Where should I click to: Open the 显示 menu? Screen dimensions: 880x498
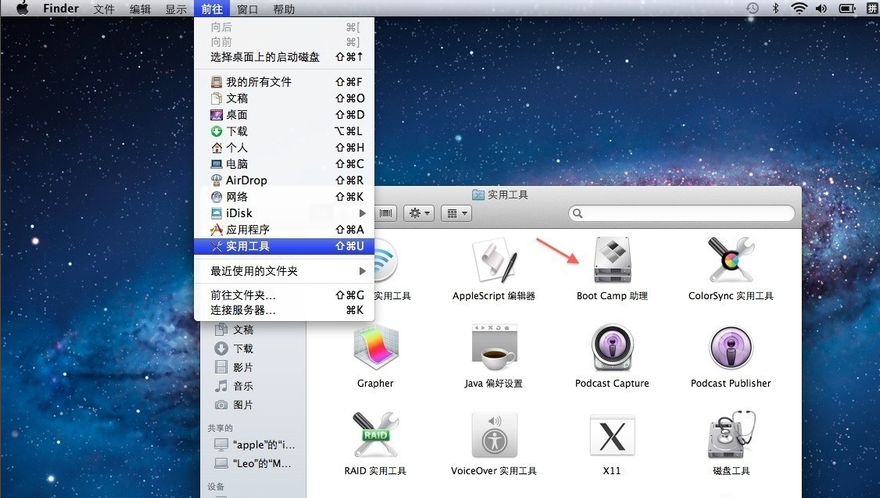pos(176,9)
